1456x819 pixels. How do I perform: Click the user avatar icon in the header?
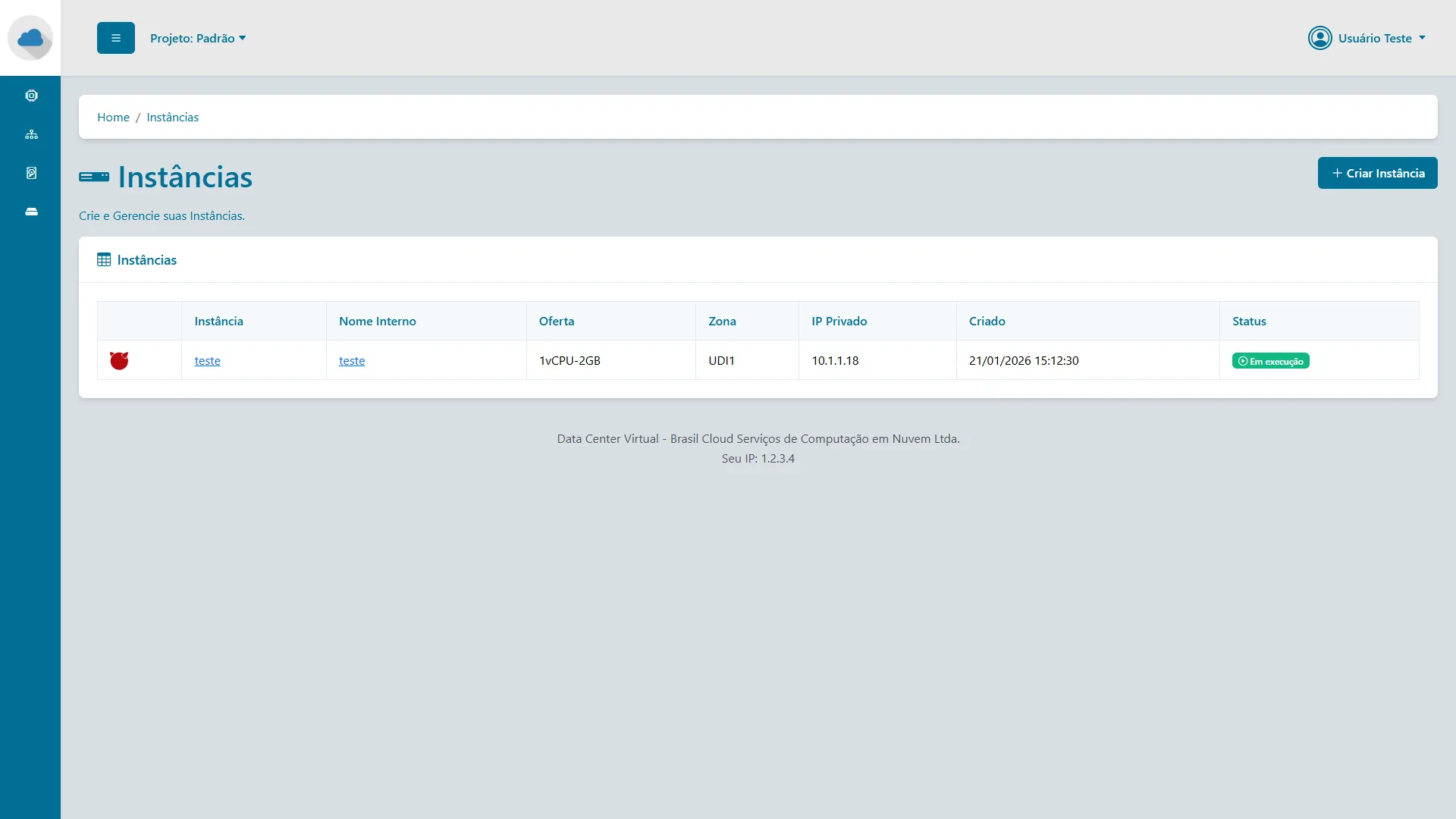tap(1320, 37)
